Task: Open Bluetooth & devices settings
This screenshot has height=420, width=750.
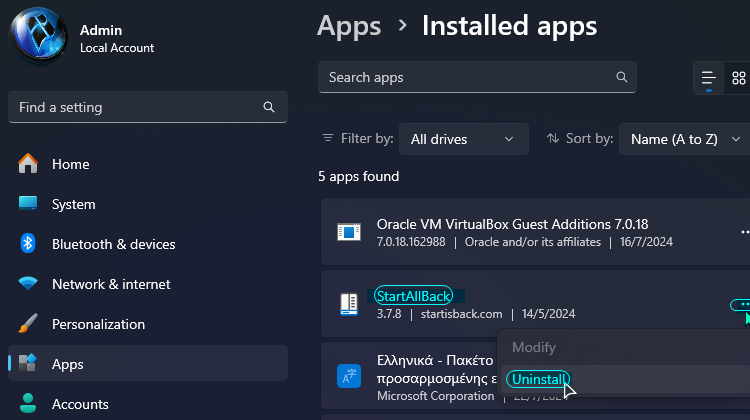Action: [148, 244]
